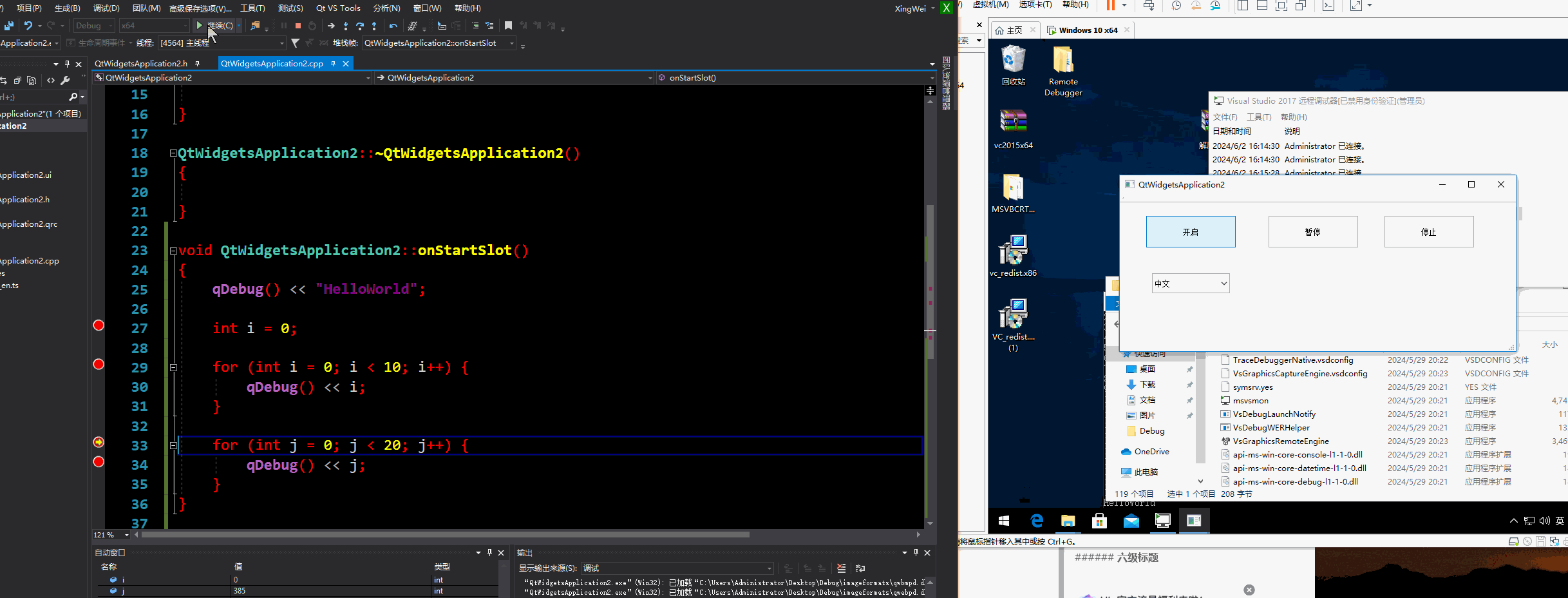Click VMware manage snapshots icon
Screen dimensions: 1568x598
point(1215,5)
